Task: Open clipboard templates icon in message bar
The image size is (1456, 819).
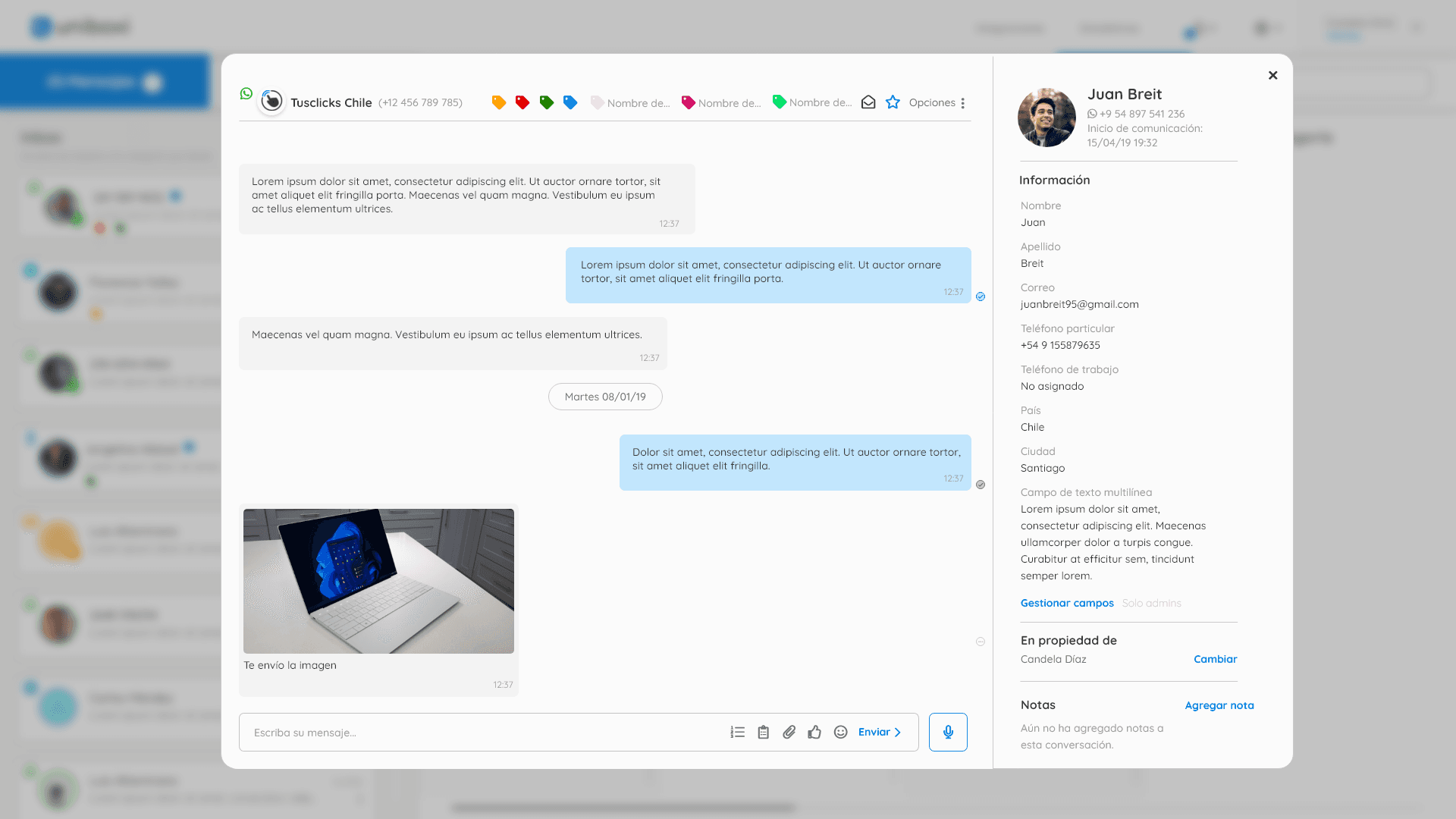Action: [763, 732]
